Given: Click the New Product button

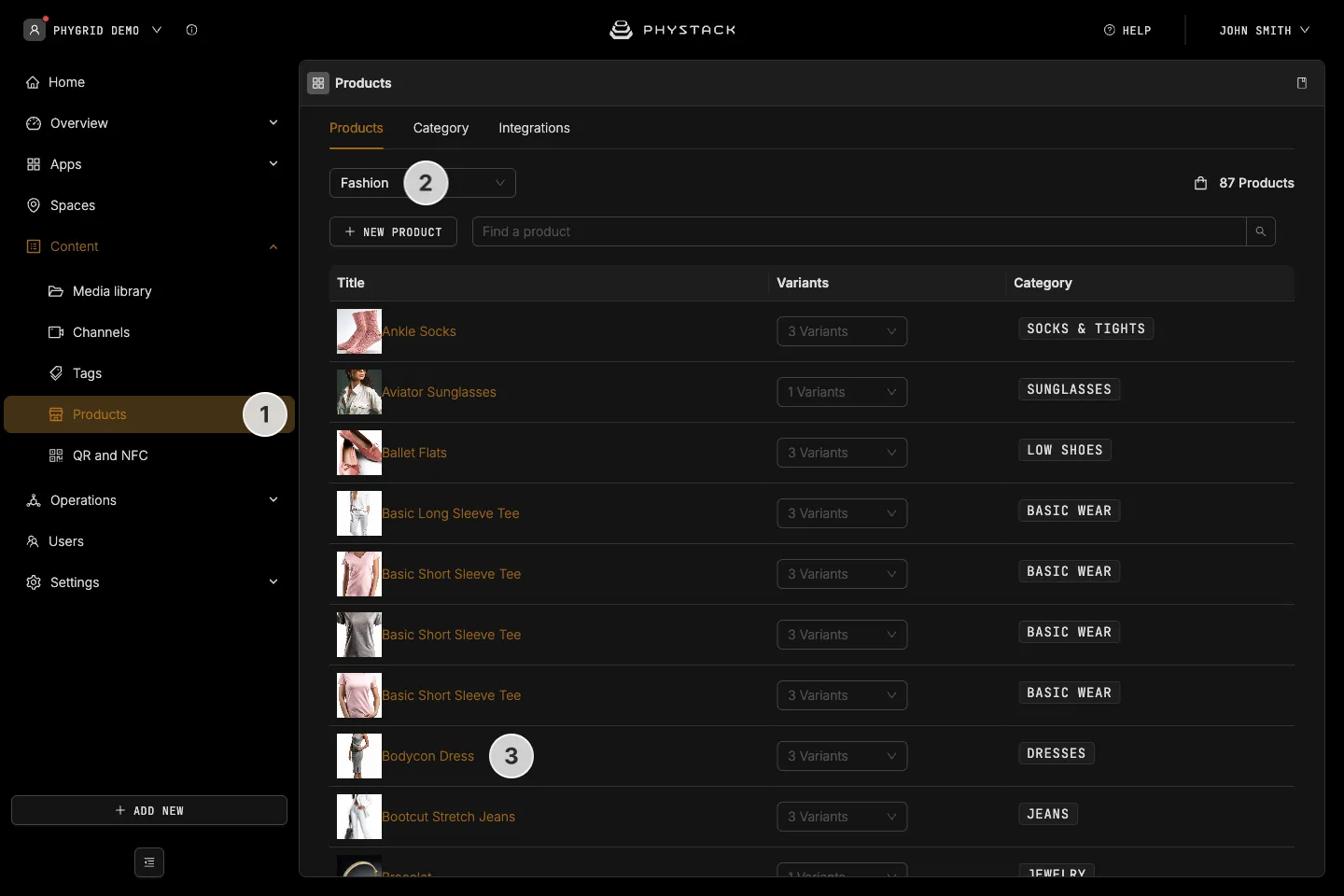Looking at the screenshot, I should pos(393,231).
